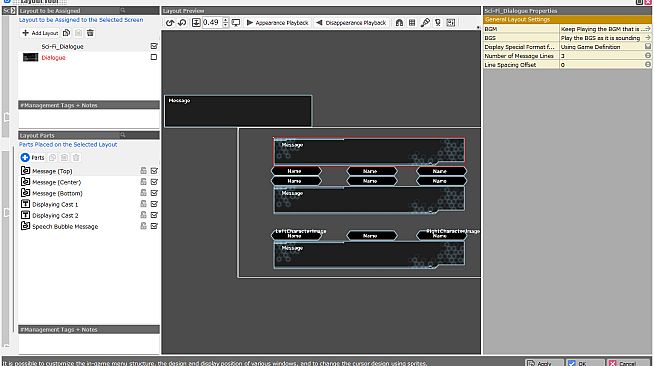Toggle visibility checkbox for Displaying Cast 1
The width and height of the screenshot is (654, 366).
154,204
